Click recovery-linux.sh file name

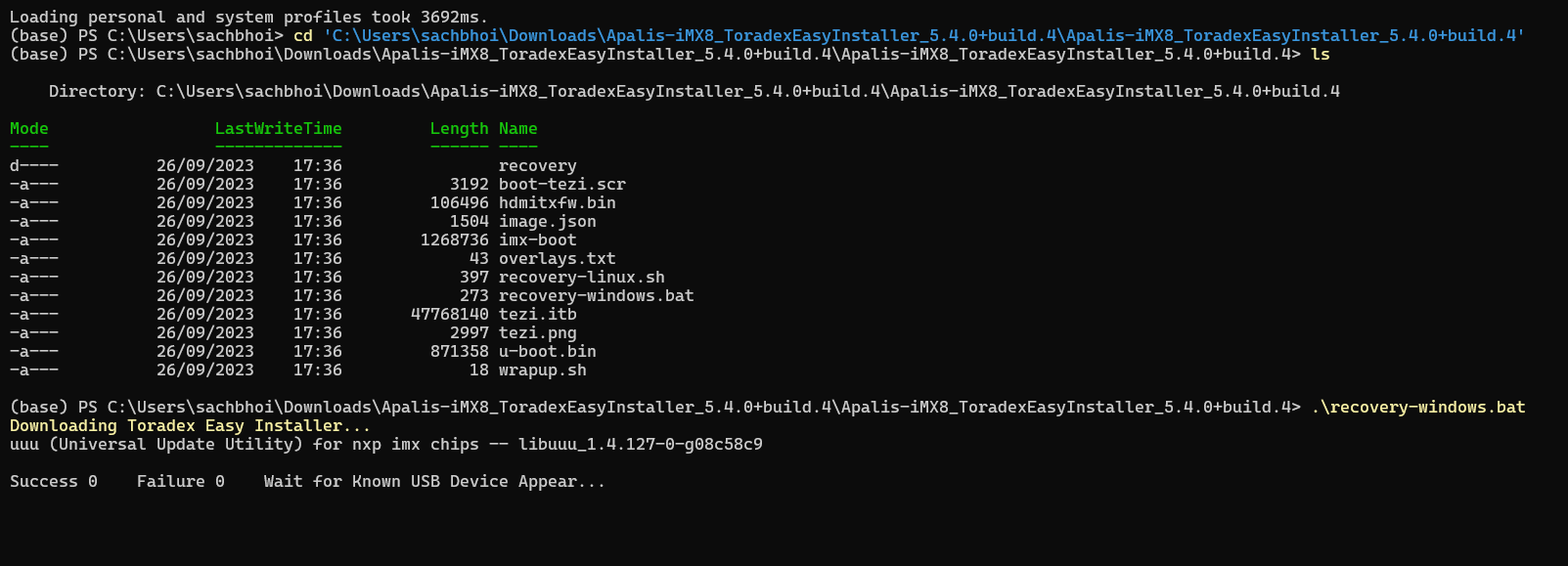(x=581, y=278)
